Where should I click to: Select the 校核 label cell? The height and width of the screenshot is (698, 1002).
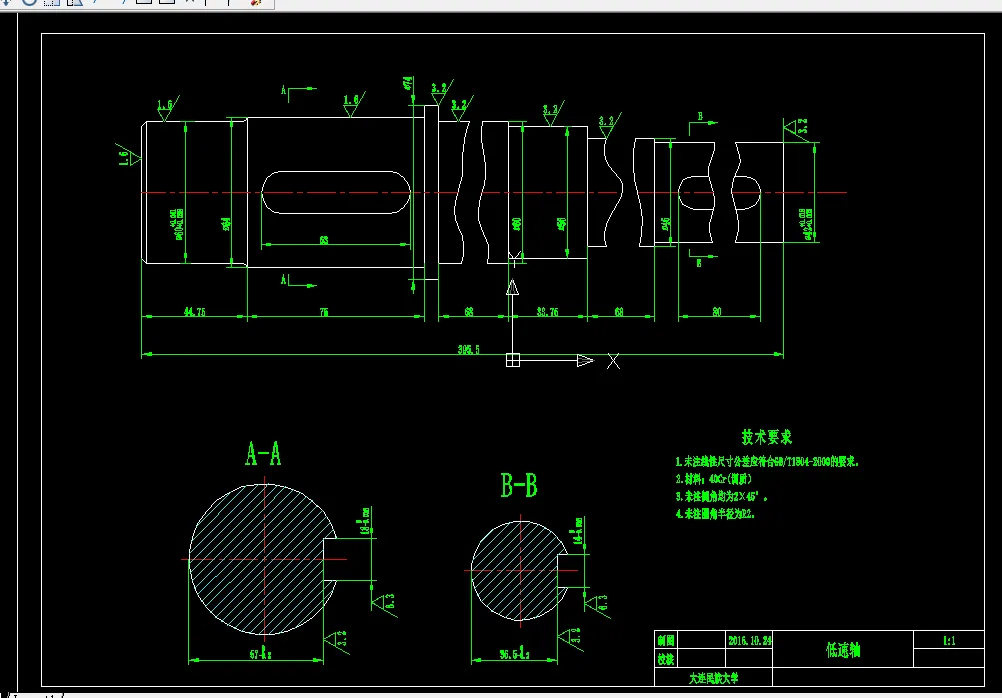coord(665,658)
